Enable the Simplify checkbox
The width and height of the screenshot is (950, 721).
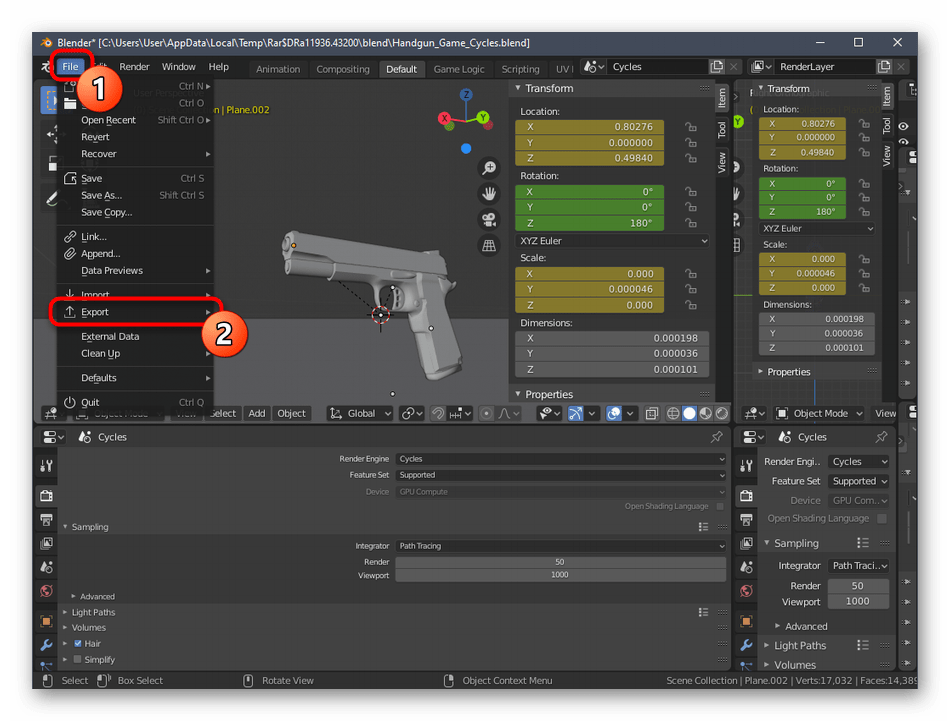pyautogui.click(x=78, y=660)
